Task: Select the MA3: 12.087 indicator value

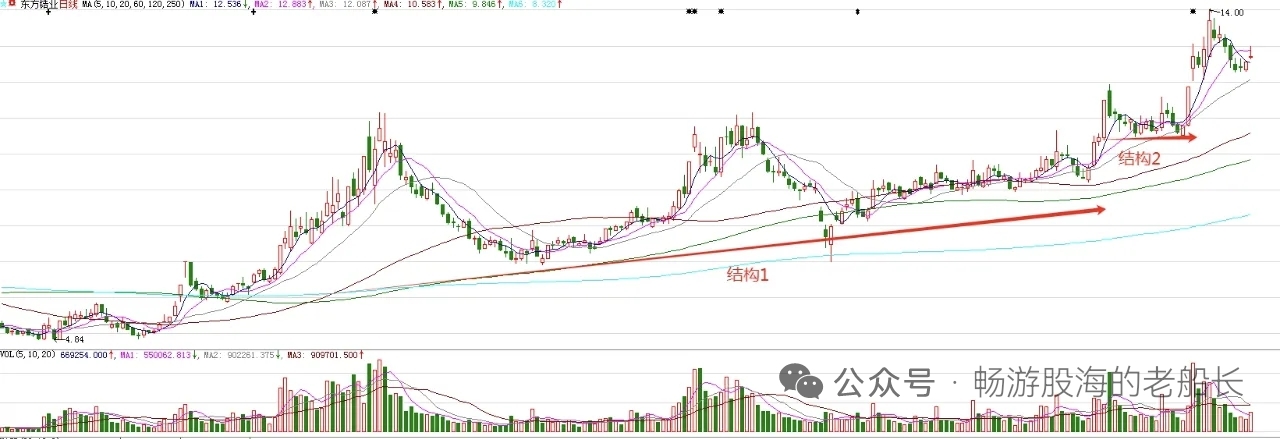Action: point(347,5)
